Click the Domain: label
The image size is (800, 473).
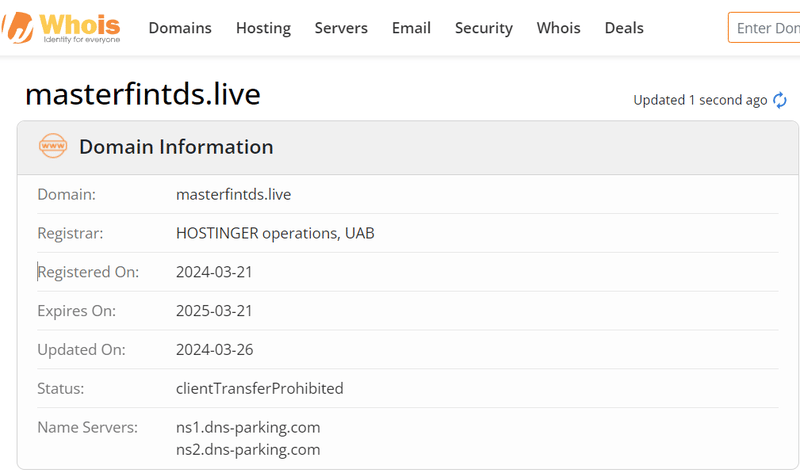click(66, 194)
